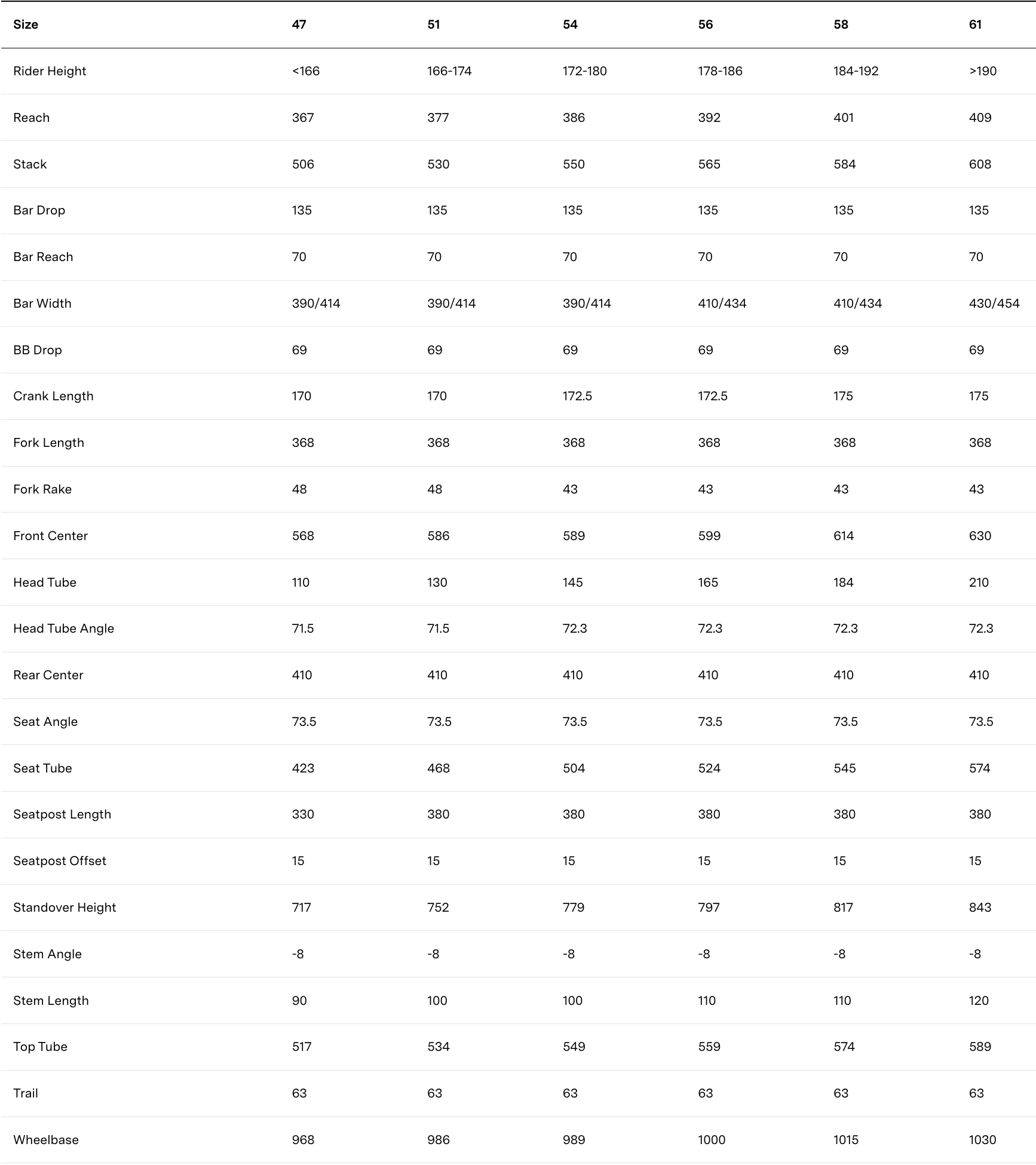Click the Head Tube Angle row label
This screenshot has height=1165, width=1036.
tap(63, 629)
